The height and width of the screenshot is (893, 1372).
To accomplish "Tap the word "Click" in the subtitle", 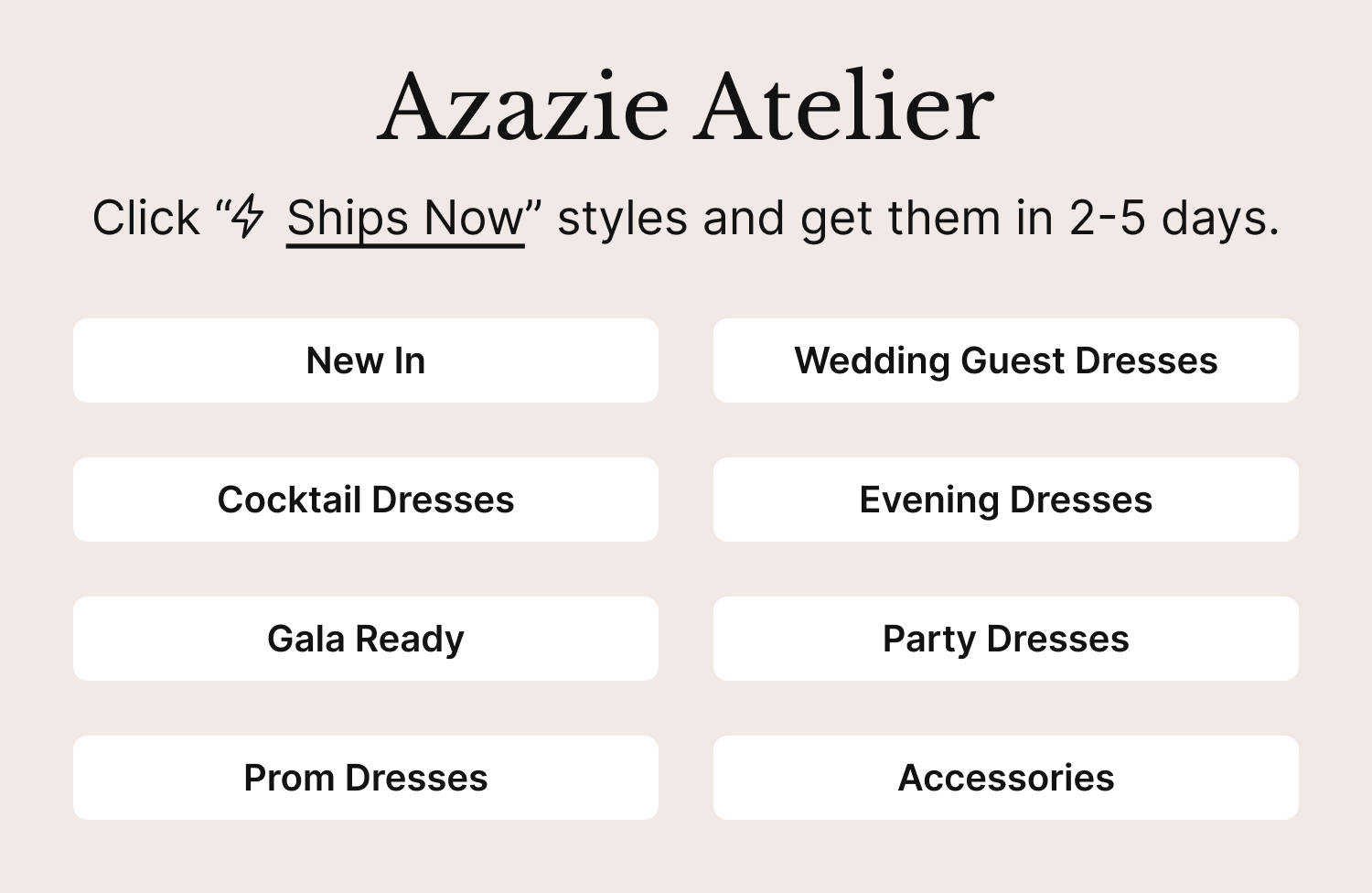I will (145, 219).
